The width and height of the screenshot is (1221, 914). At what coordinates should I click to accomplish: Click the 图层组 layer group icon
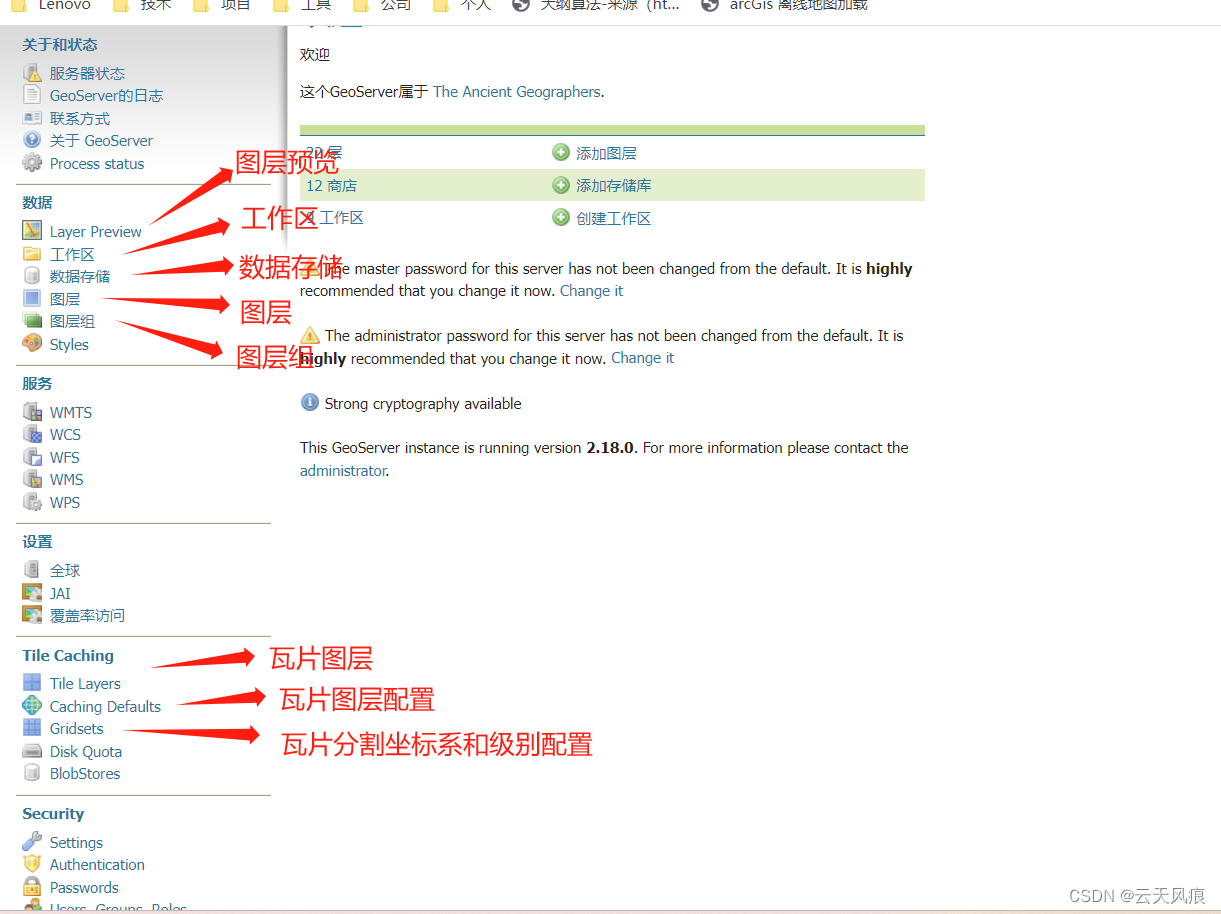click(32, 321)
